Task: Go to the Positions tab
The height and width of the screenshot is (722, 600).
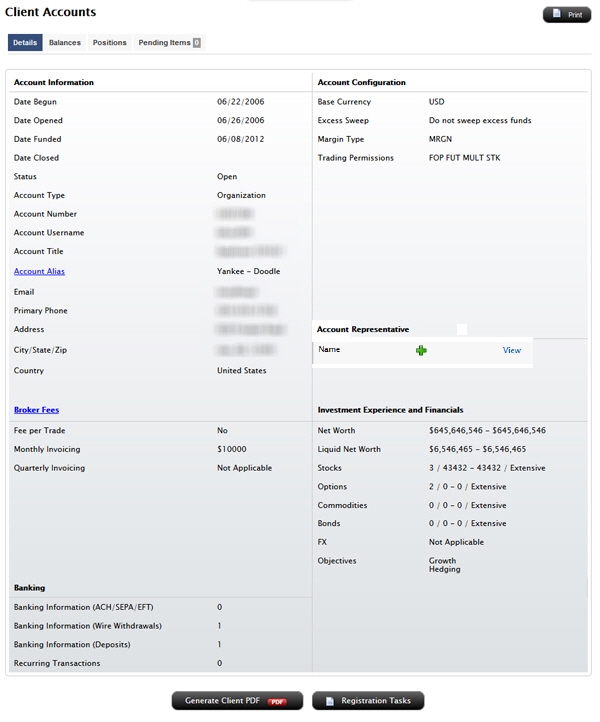Action: pyautogui.click(x=110, y=43)
